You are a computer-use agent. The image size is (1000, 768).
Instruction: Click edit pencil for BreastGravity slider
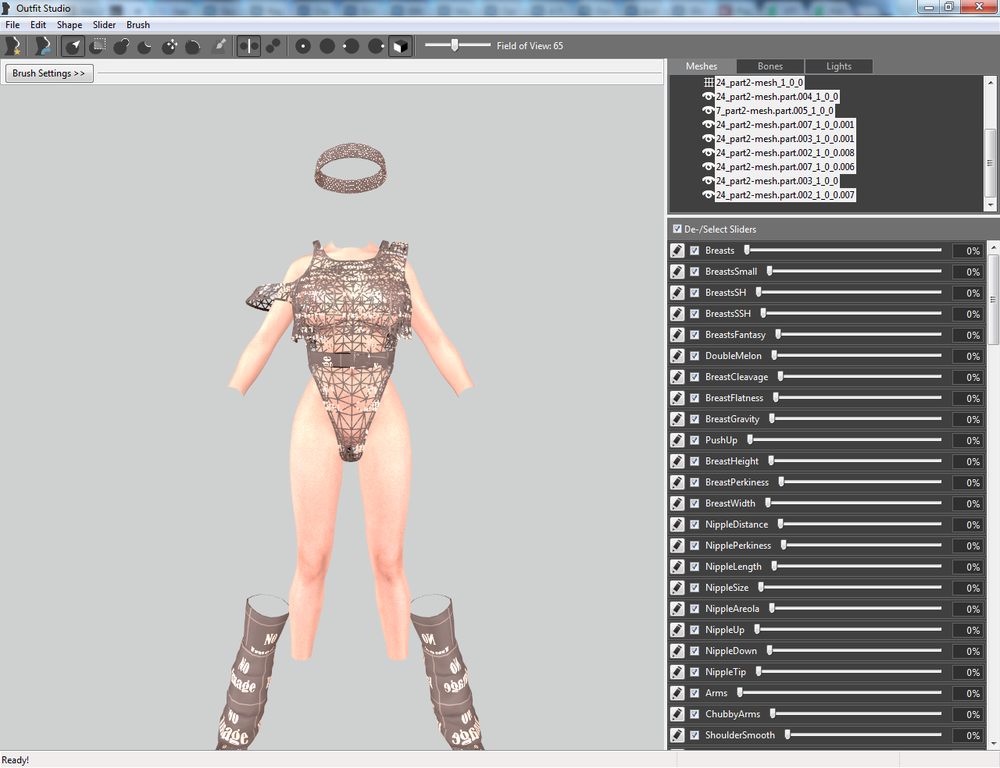pyautogui.click(x=677, y=419)
